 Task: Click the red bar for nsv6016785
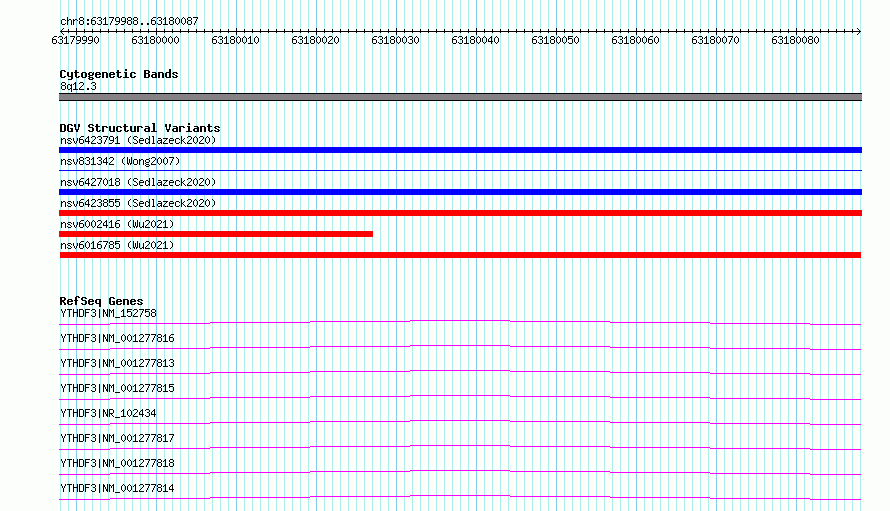460,255
